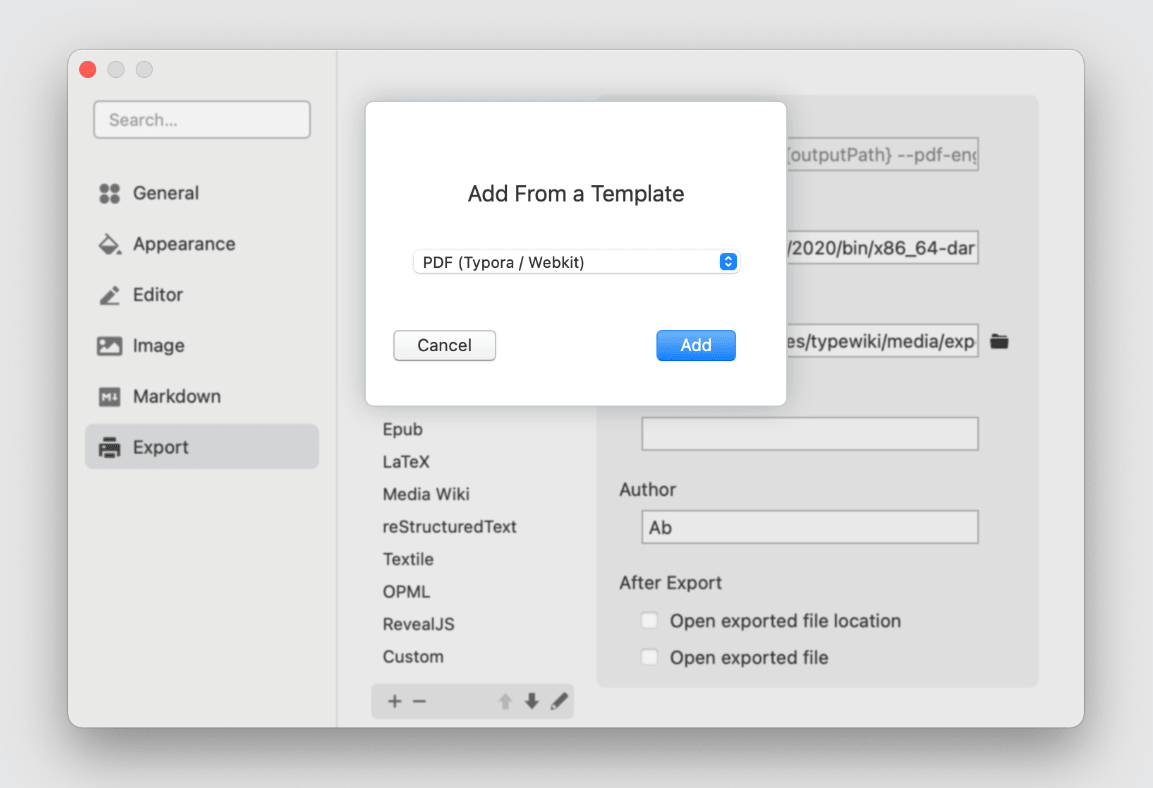Click the move down arrow icon
This screenshot has width=1153, height=788.
532,702
